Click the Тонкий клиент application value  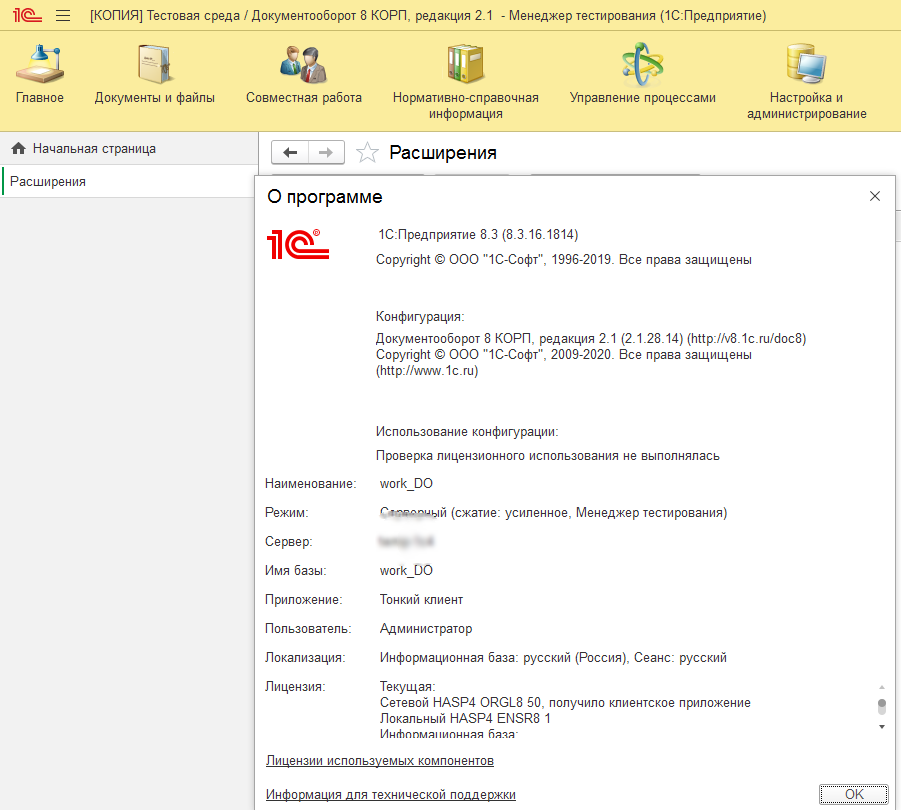(x=421, y=600)
